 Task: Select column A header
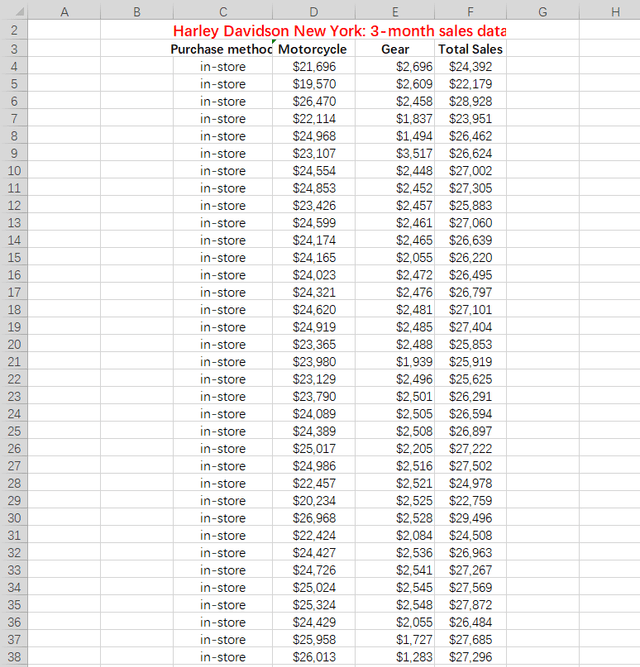coord(64,11)
